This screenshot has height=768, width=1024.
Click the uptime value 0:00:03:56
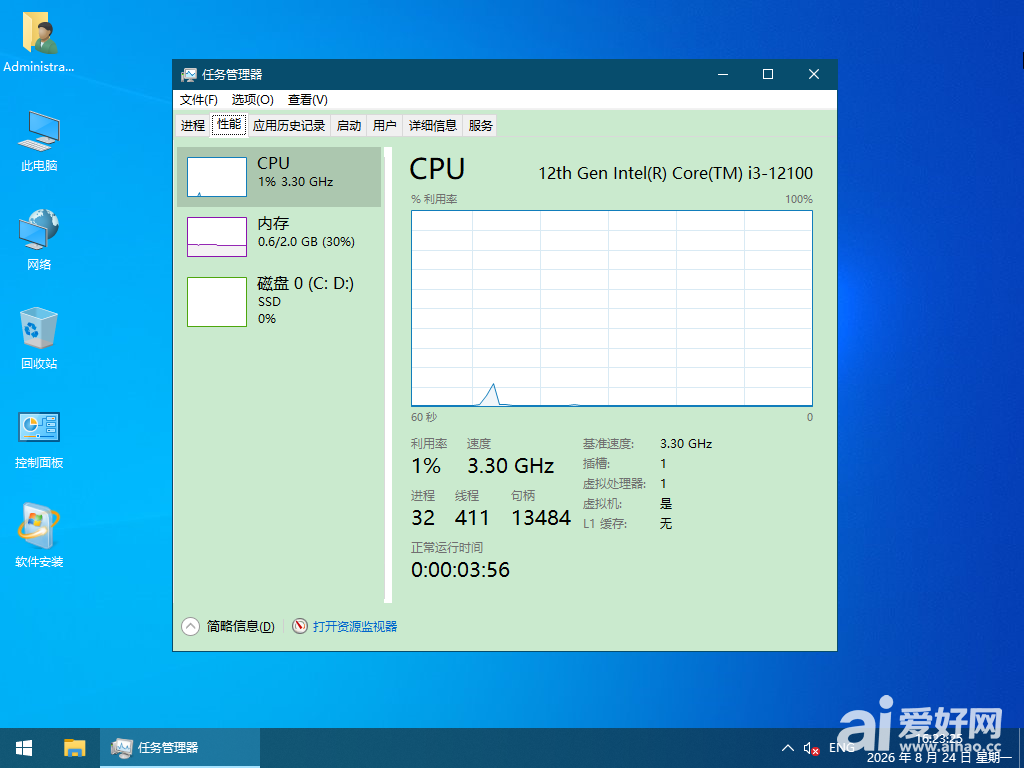tap(460, 569)
